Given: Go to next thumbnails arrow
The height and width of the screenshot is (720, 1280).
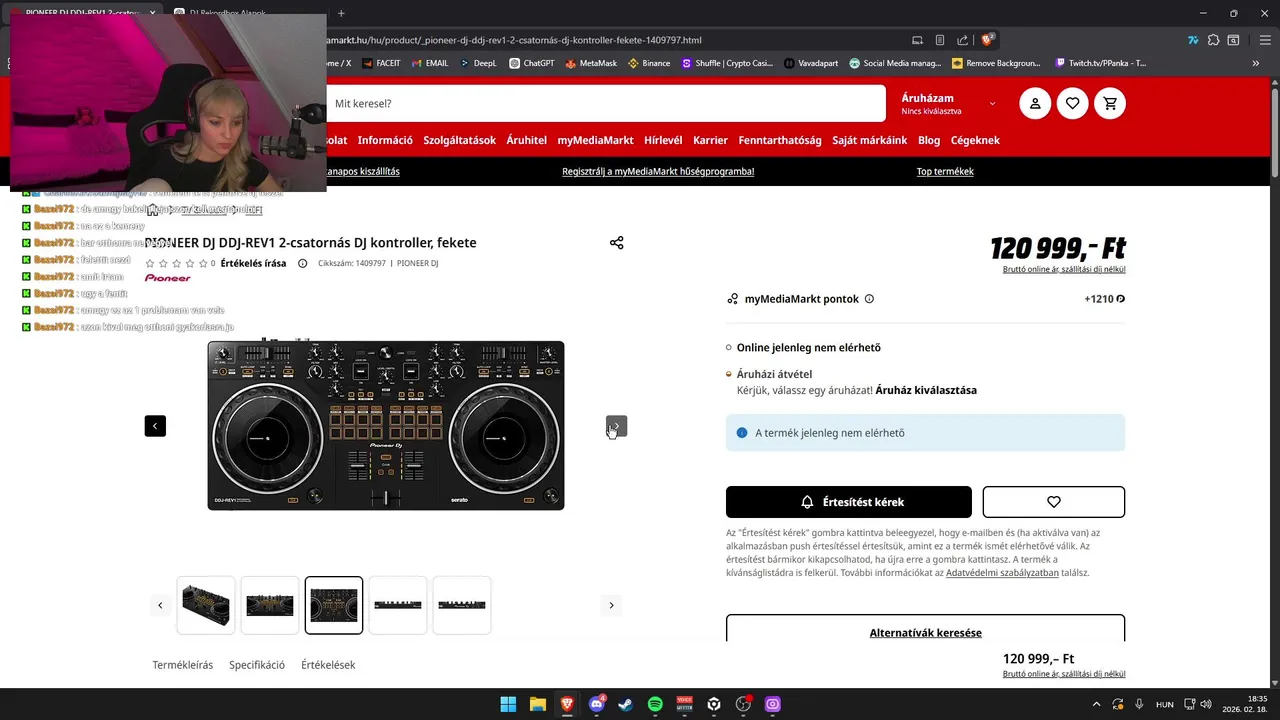Looking at the screenshot, I should [611, 605].
